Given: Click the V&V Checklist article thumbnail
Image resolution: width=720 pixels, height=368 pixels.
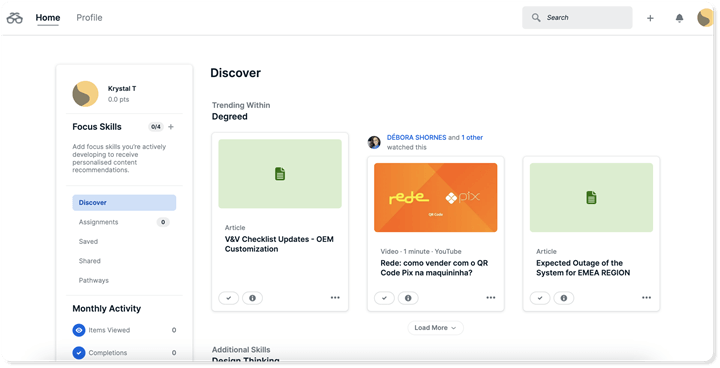Looking at the screenshot, I should [280, 174].
